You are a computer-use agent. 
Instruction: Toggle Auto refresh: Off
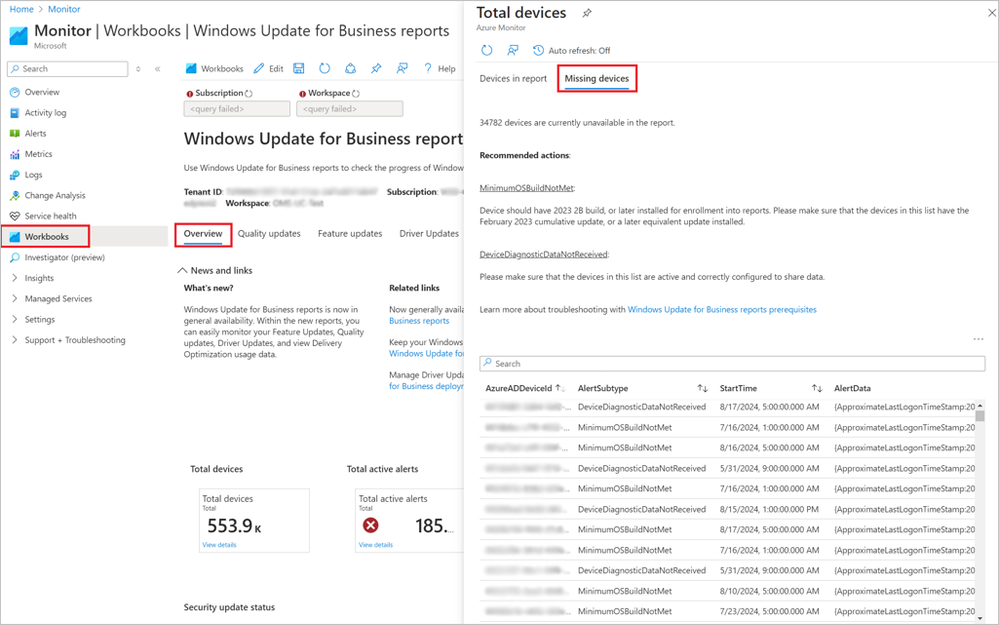pyautogui.click(x=571, y=50)
